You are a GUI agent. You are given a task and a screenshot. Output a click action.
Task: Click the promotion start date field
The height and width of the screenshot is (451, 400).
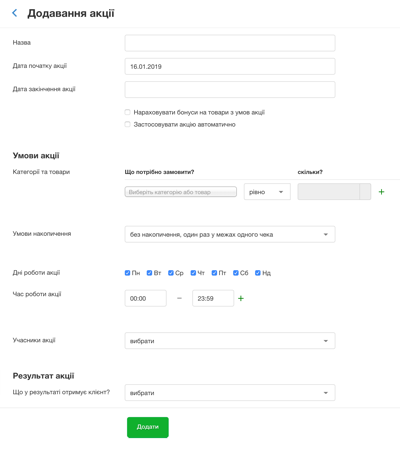click(x=230, y=66)
